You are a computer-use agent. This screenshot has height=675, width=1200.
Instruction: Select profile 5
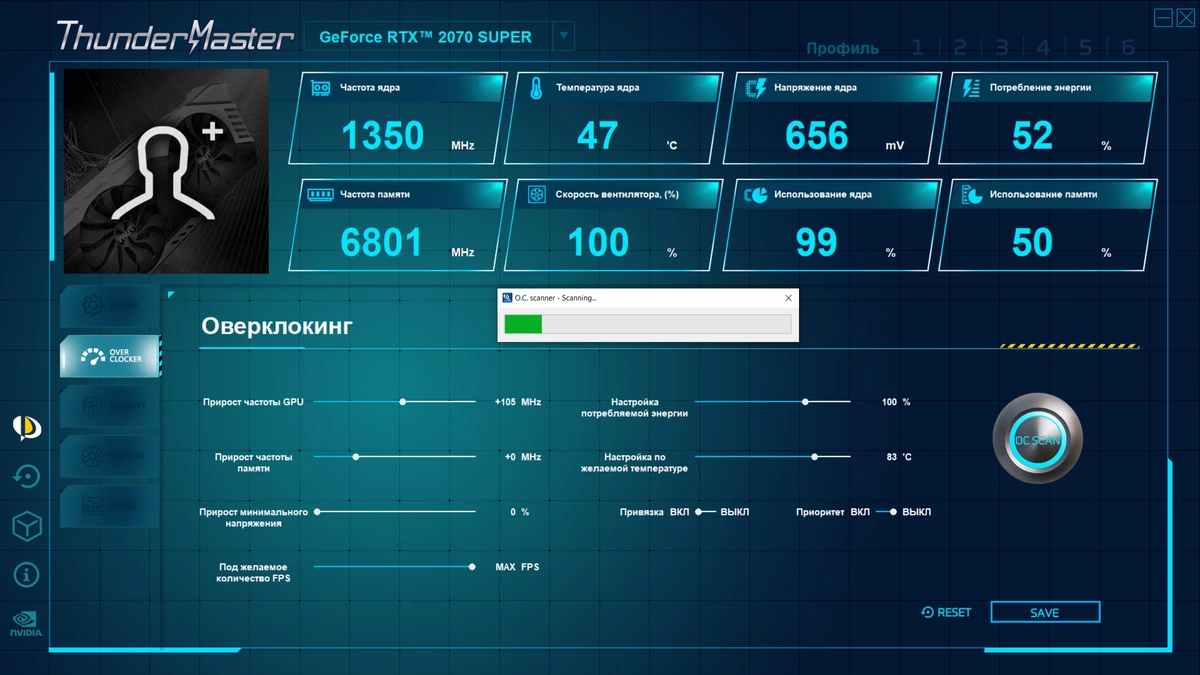(1086, 47)
